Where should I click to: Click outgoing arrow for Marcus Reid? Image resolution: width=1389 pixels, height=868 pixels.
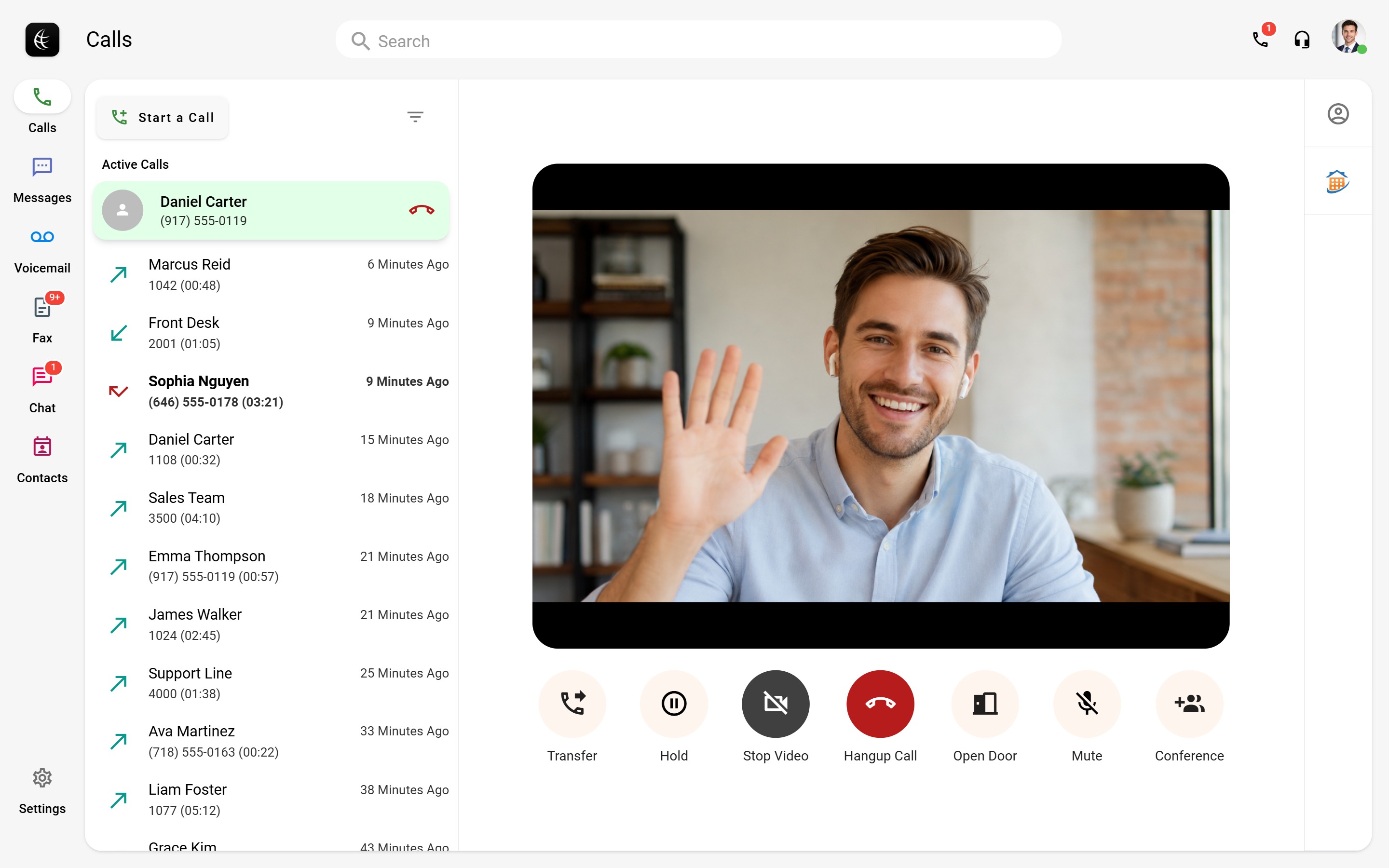tap(119, 274)
